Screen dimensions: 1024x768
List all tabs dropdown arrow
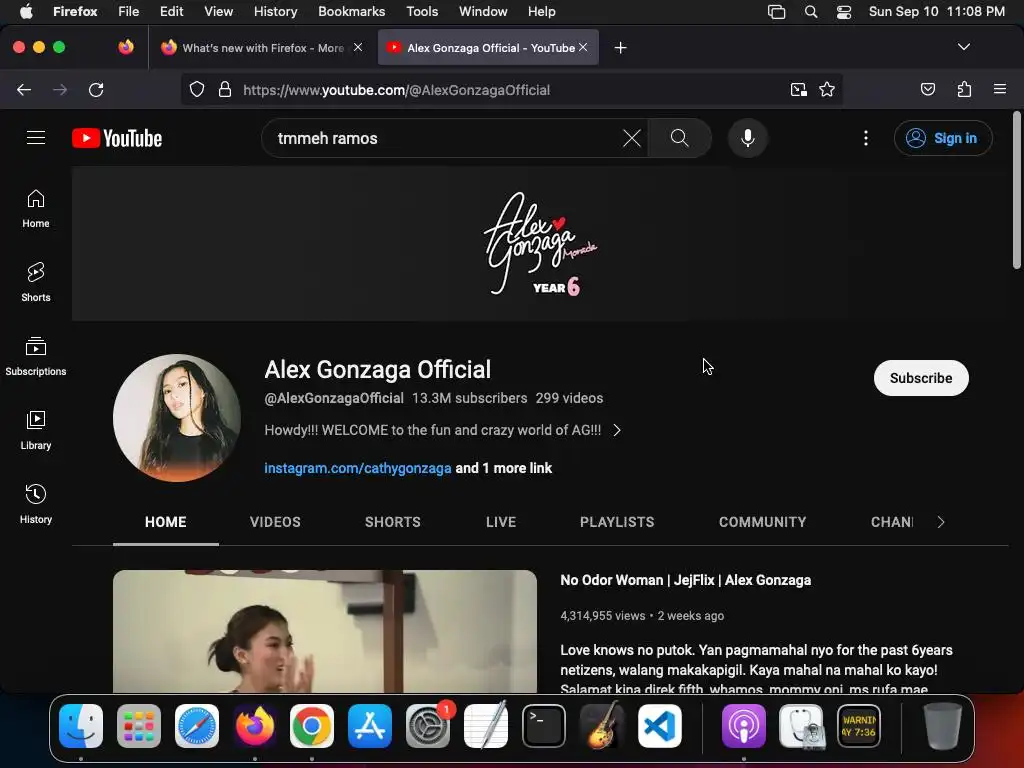963,47
